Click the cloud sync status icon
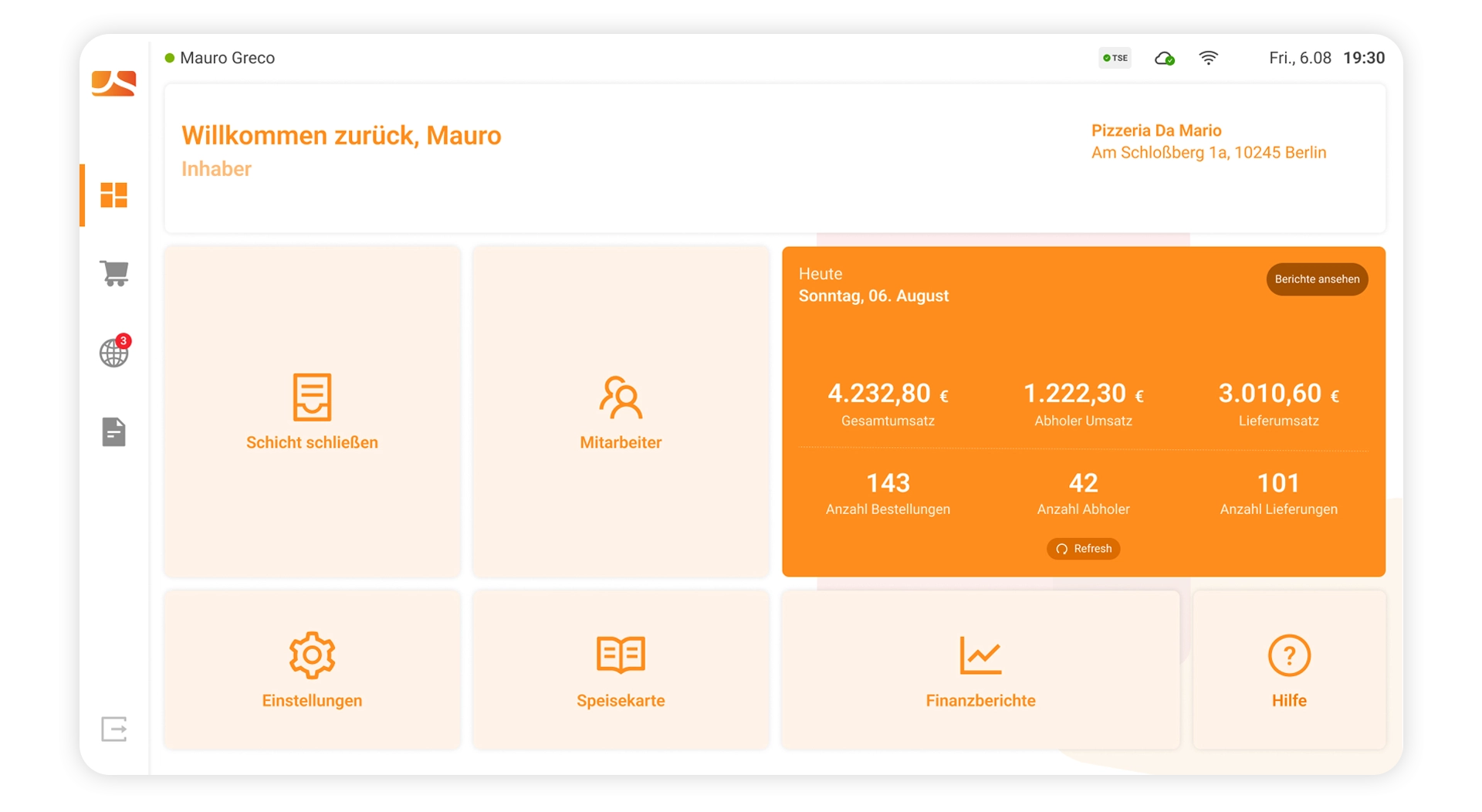1482x812 pixels. click(x=1164, y=58)
